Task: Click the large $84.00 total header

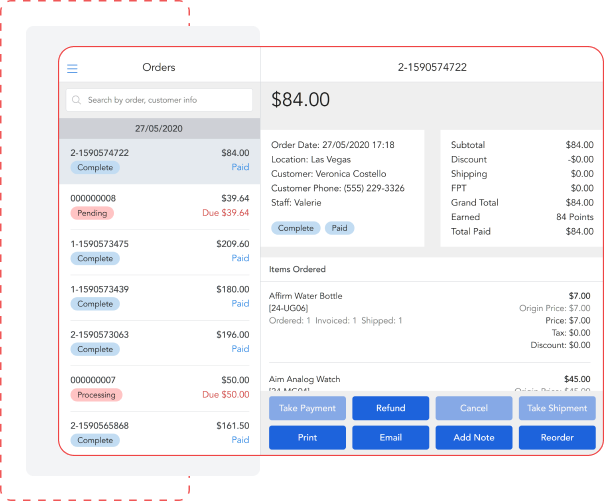Action: 300,99
